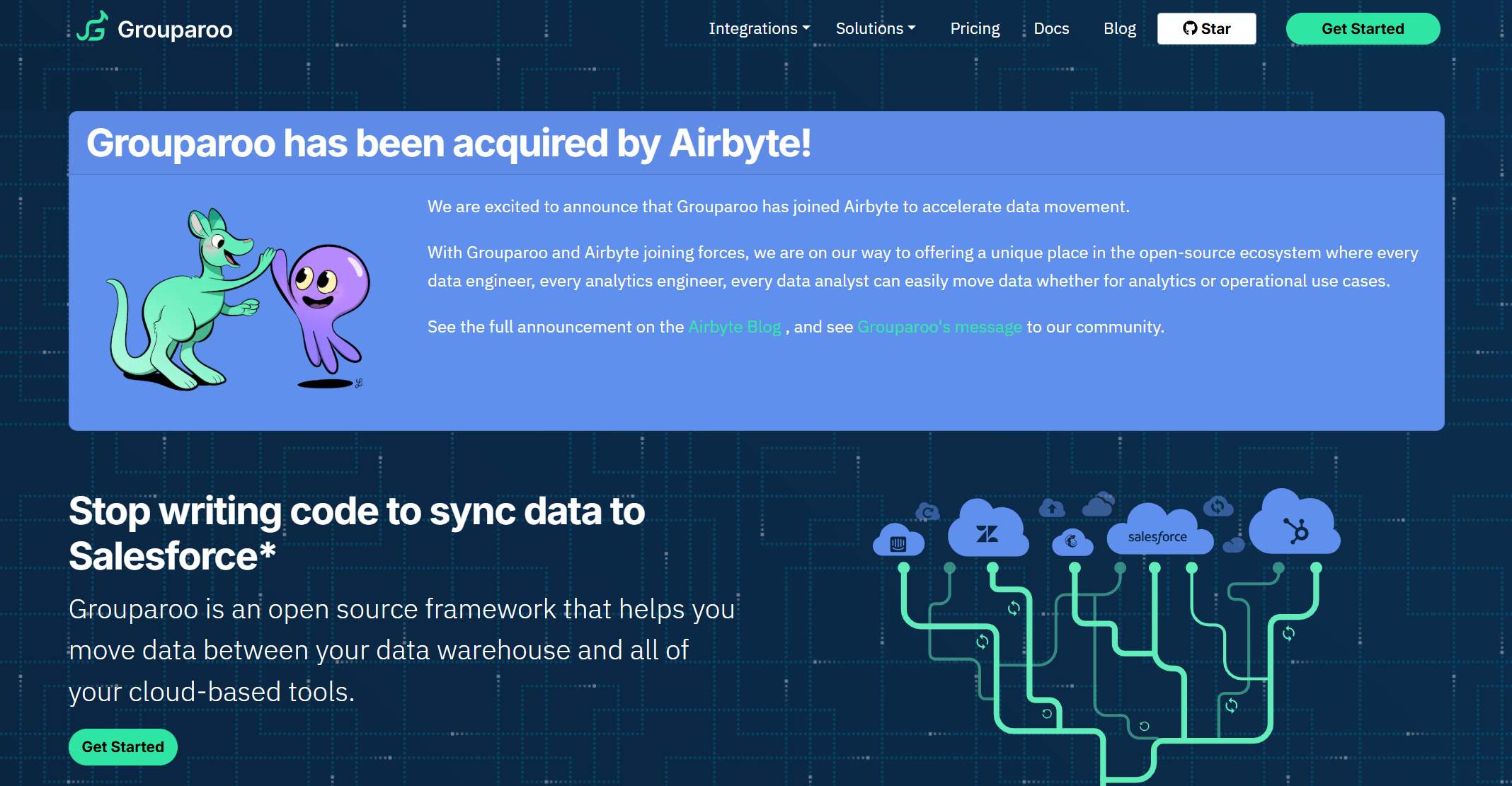The height and width of the screenshot is (786, 1512).
Task: Open the Pricing page
Action: click(x=975, y=28)
